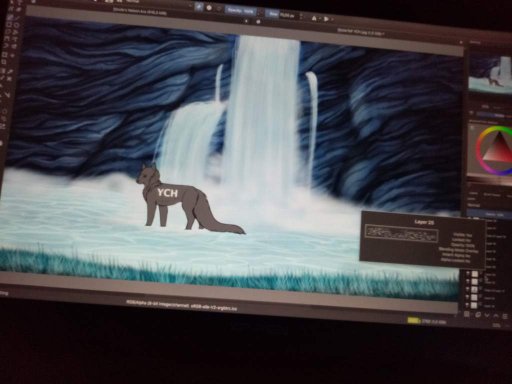Screen dimensions: 512x384
Task: Click the horizontal mirror tool icon
Action: (x=314, y=18)
